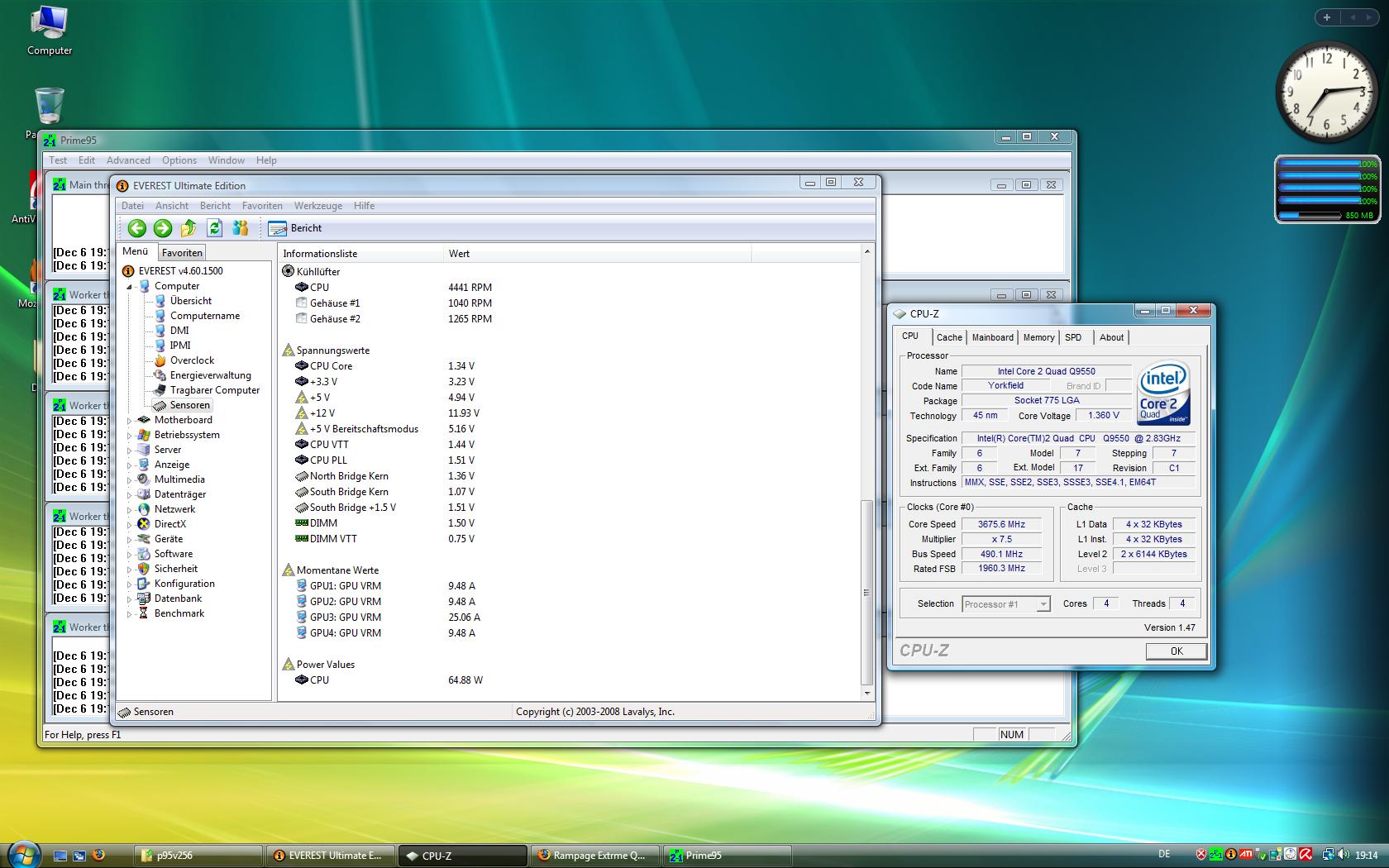Expand the Benchmark tree node
The height and width of the screenshot is (868, 1389).
click(x=129, y=614)
